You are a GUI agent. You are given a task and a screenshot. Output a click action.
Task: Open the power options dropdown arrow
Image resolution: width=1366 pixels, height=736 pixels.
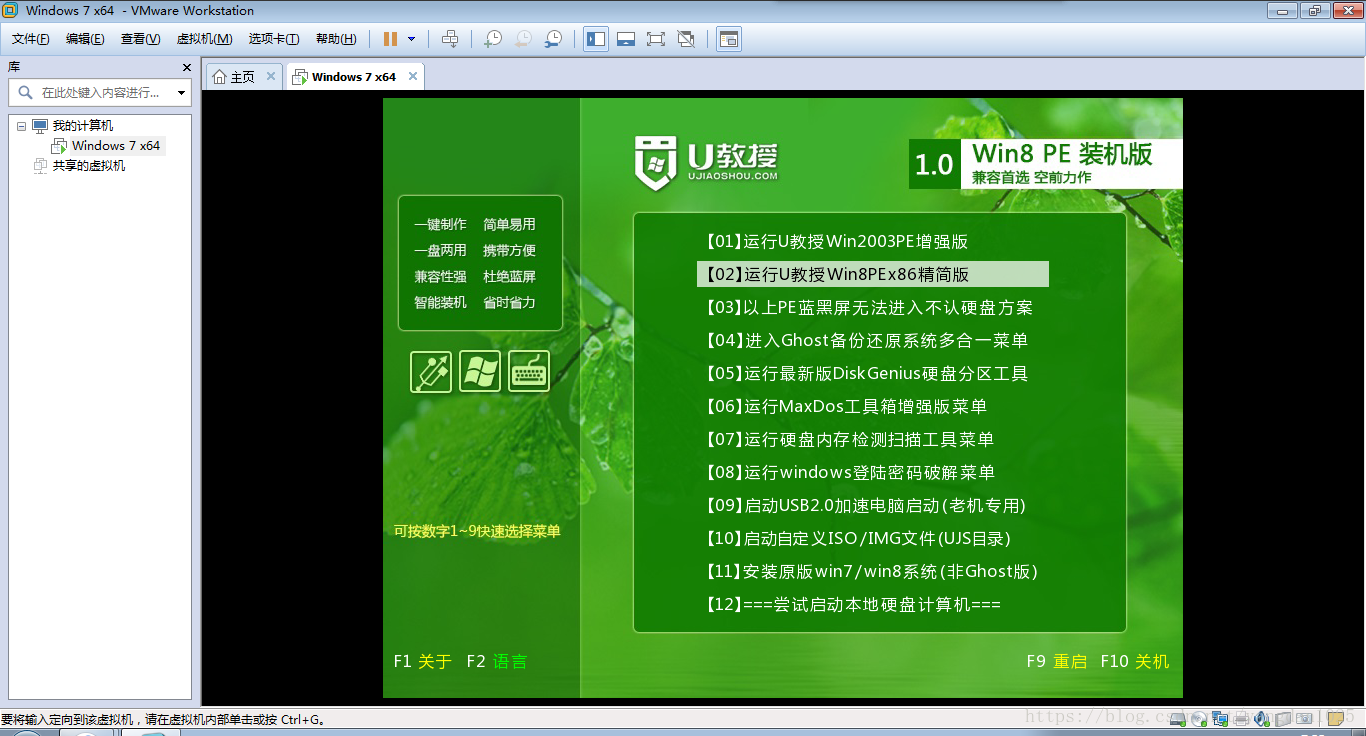(x=411, y=39)
